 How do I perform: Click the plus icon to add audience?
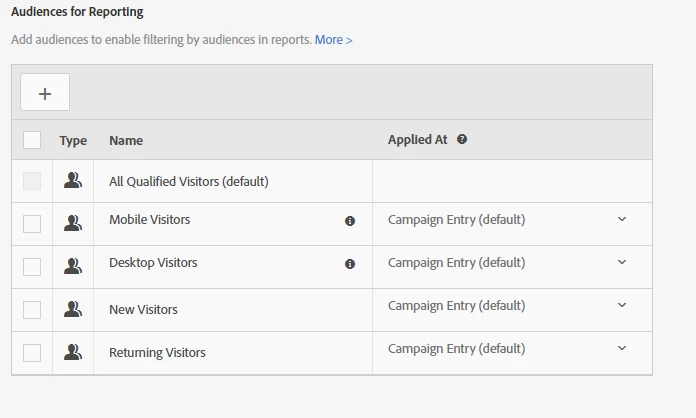(x=45, y=93)
